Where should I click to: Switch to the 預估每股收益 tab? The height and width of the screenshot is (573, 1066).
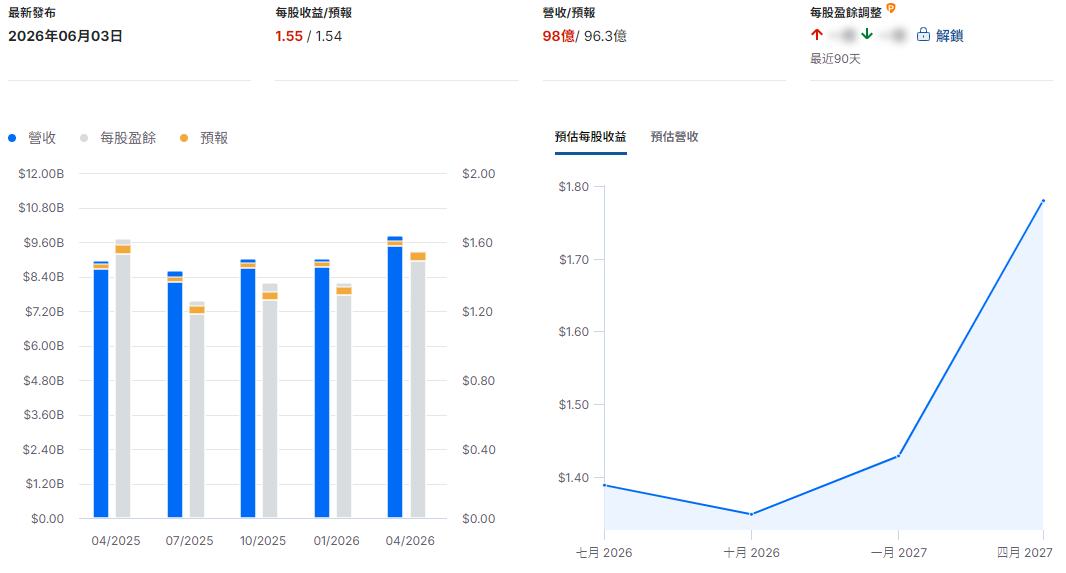click(590, 137)
